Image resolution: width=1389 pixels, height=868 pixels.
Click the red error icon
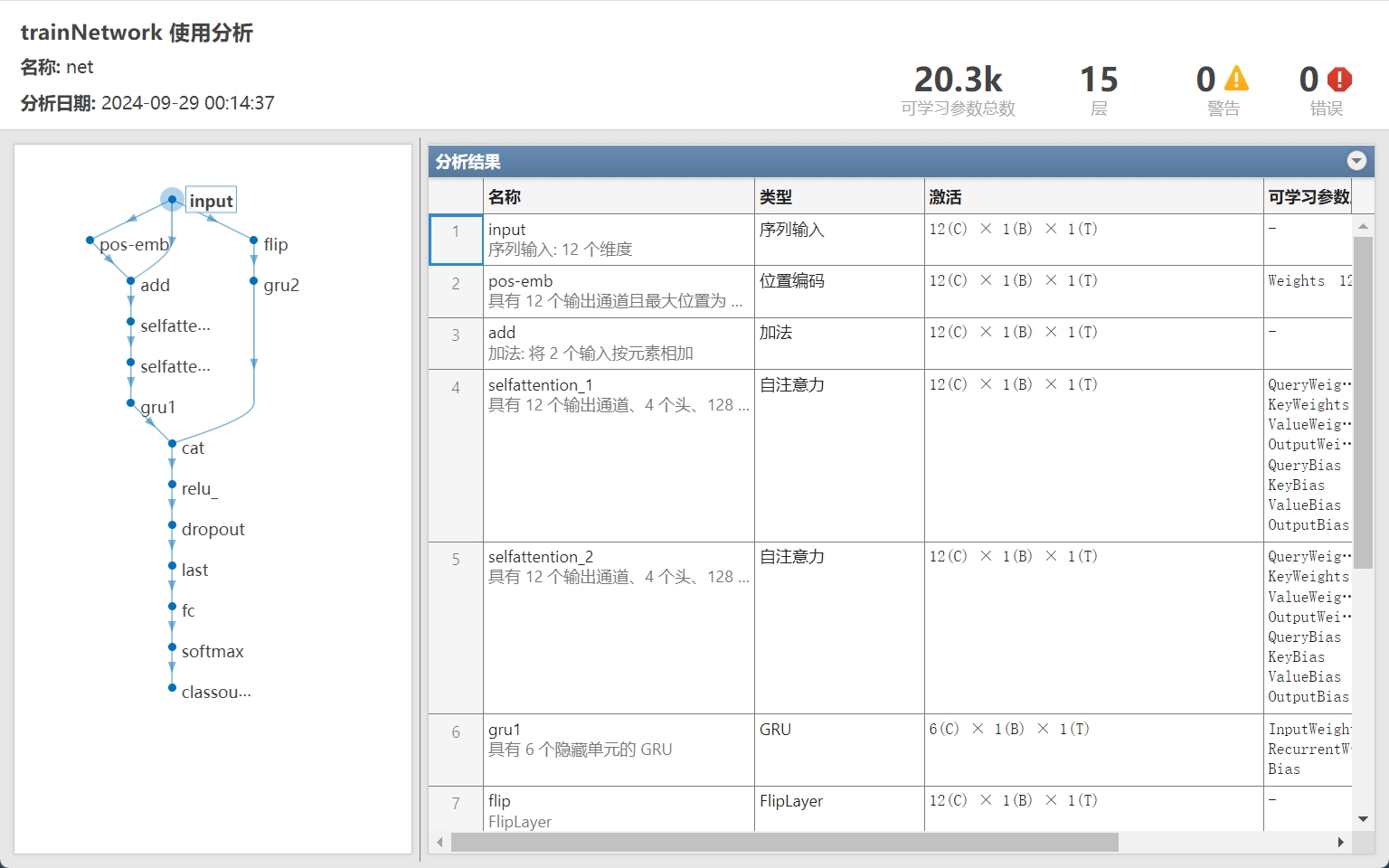point(1339,80)
